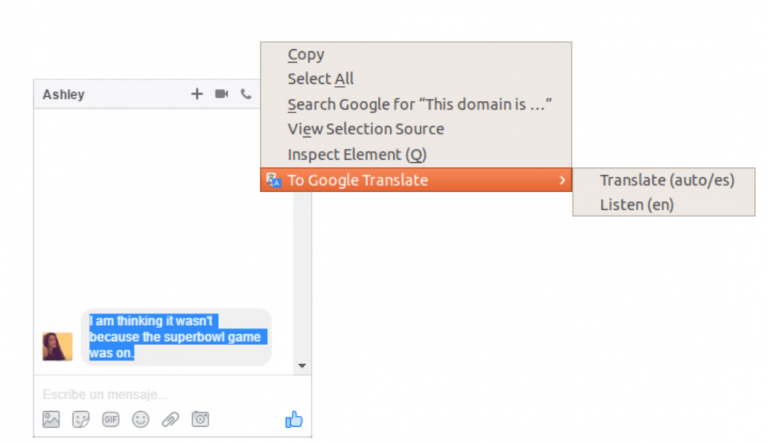This screenshot has width=768, height=443.
Task: Click Inspect Element (Q)
Action: tap(357, 155)
